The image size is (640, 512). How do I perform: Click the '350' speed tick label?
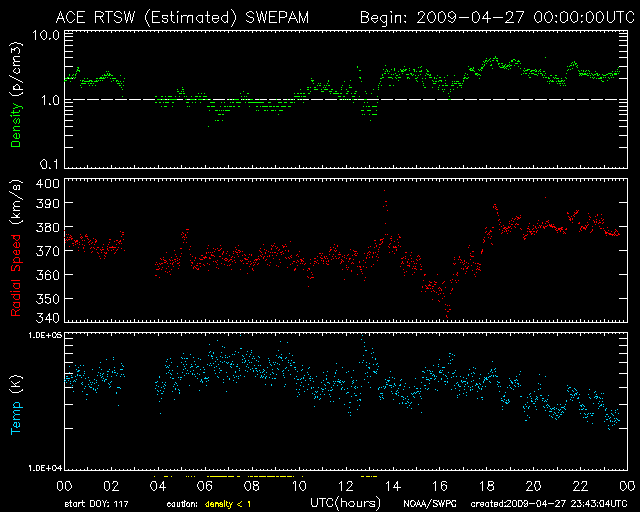click(48, 298)
